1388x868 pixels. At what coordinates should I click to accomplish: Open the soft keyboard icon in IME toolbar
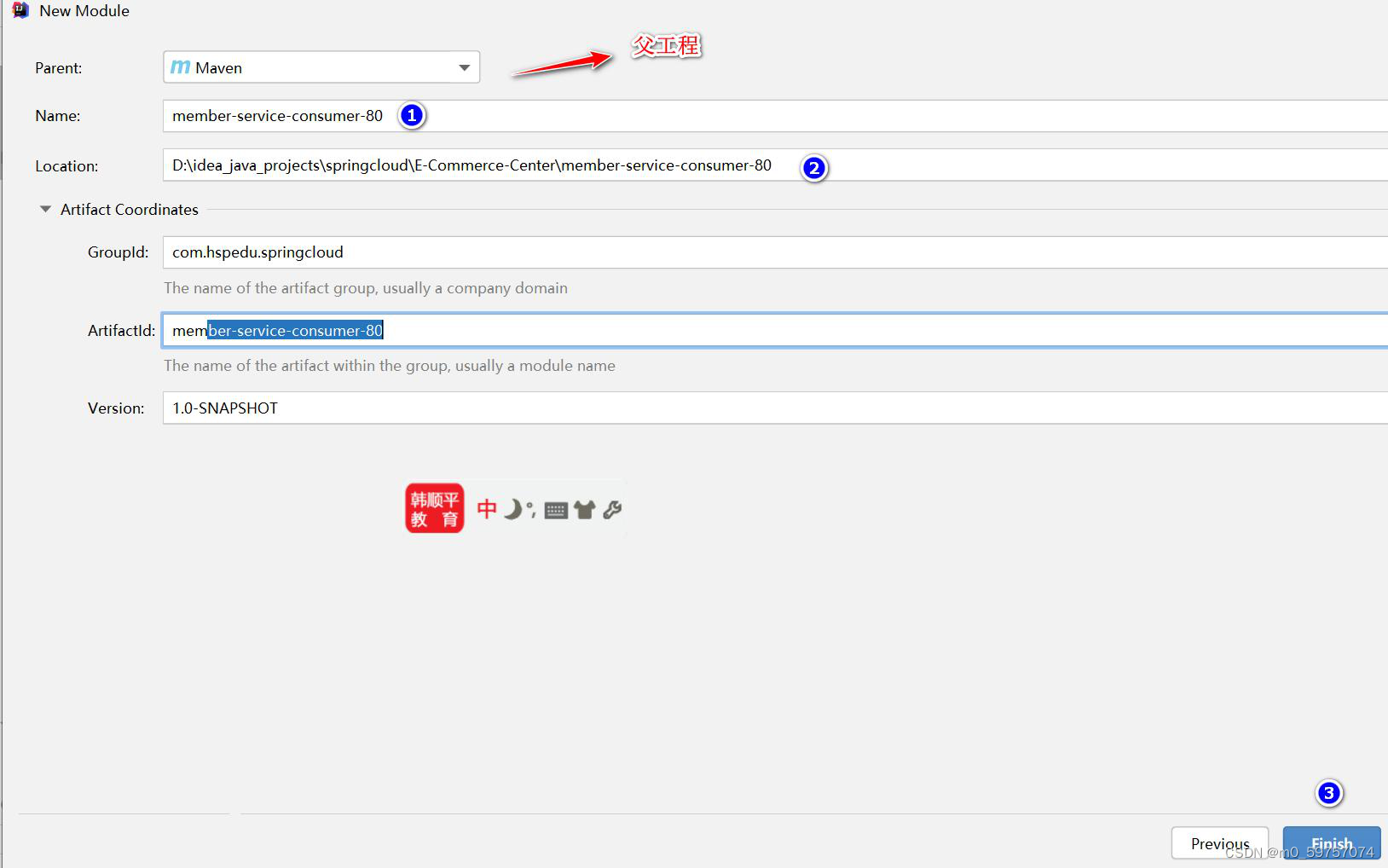tap(556, 511)
